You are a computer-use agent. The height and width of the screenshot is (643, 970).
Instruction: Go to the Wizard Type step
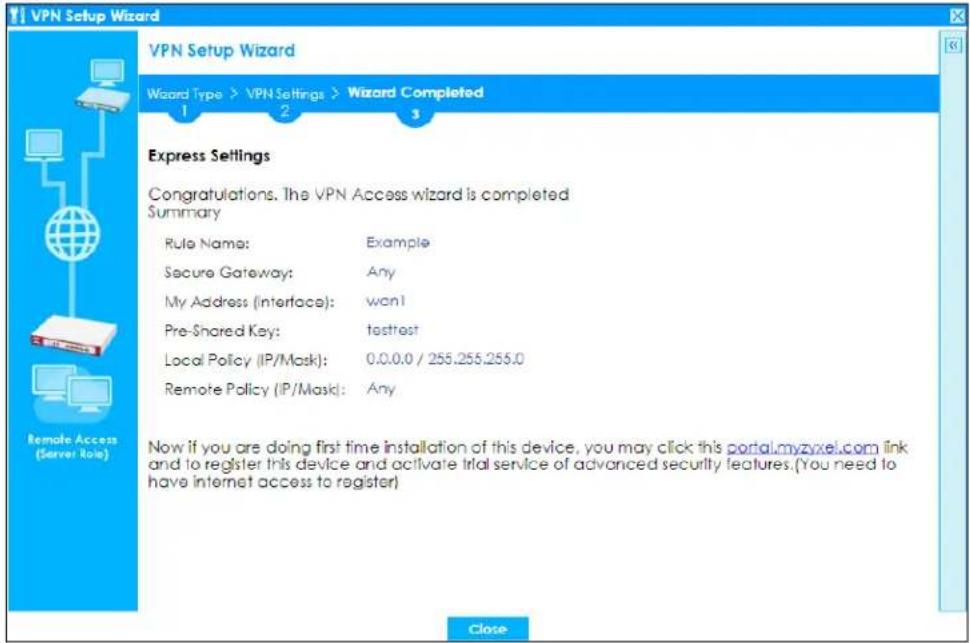184,94
